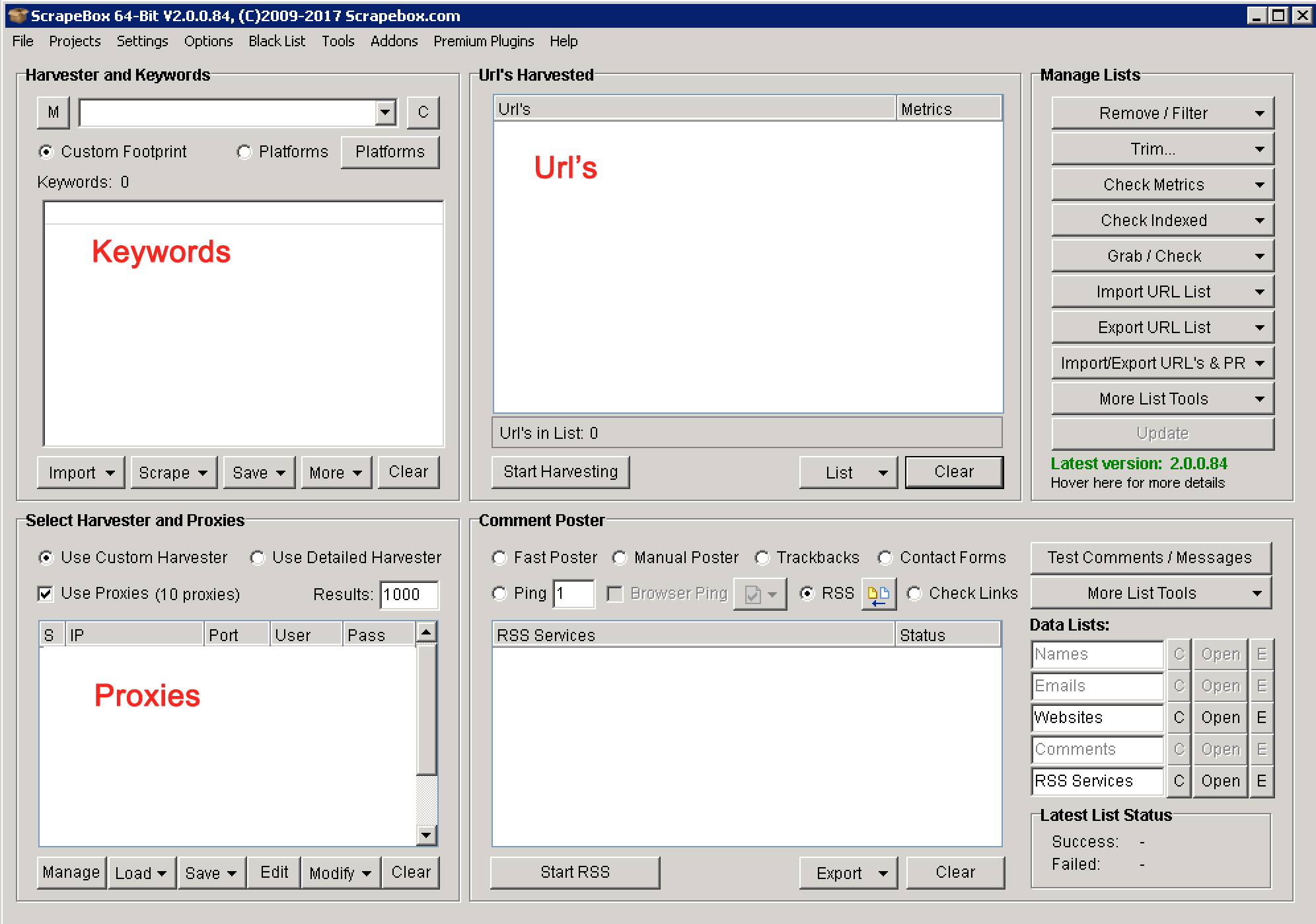Open the Import URL List dropdown
The width and height of the screenshot is (1316, 924).
1162,291
